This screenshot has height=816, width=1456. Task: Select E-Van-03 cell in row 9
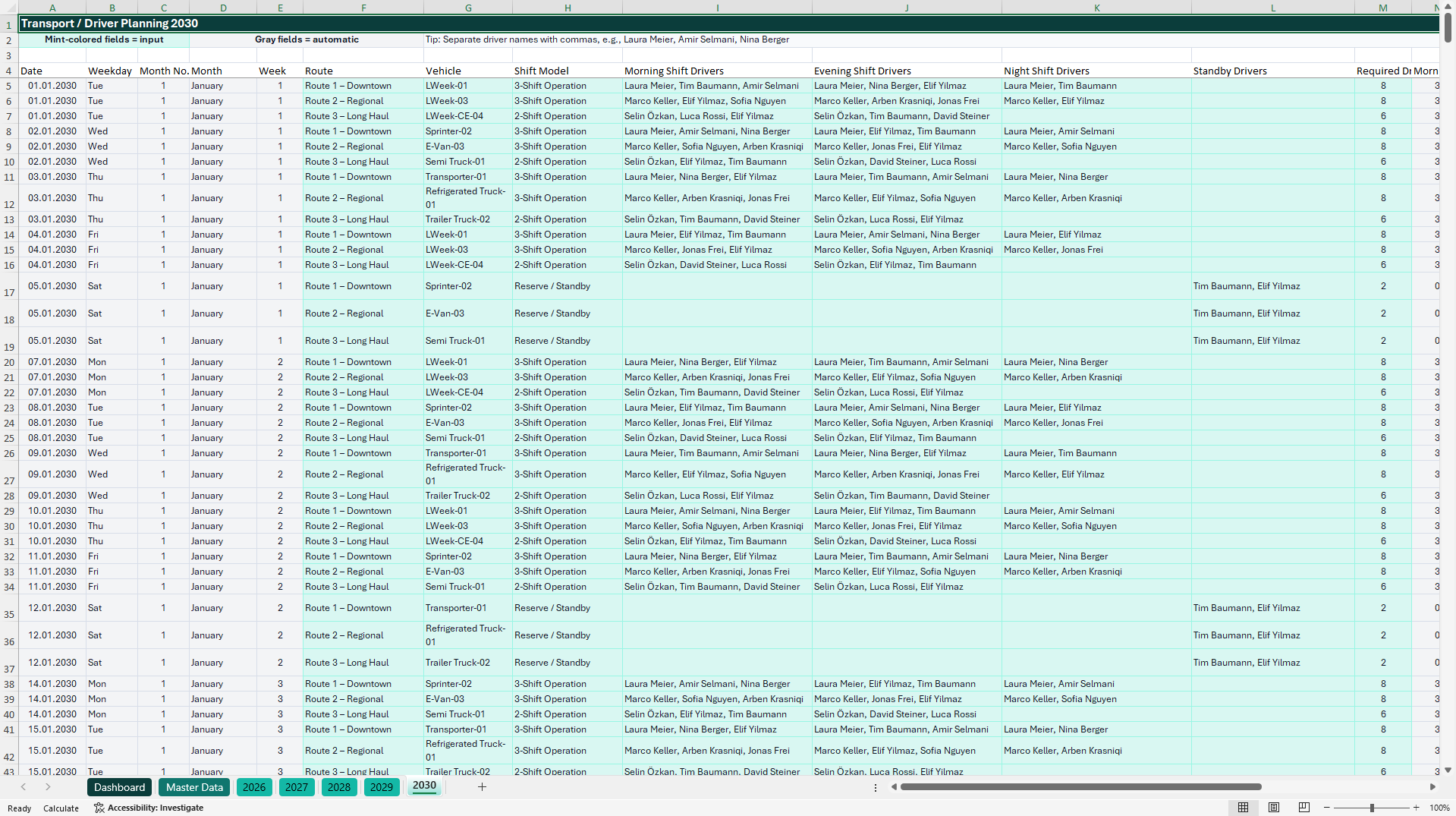pyautogui.click(x=468, y=147)
